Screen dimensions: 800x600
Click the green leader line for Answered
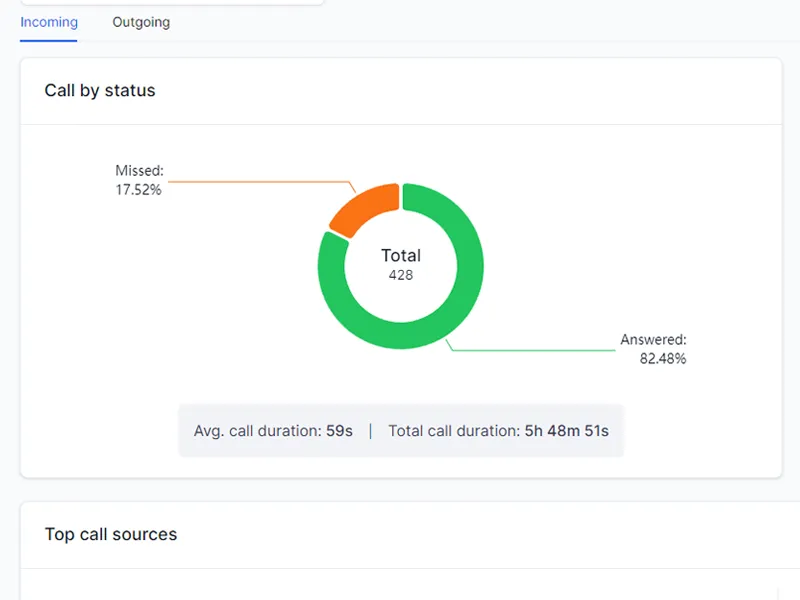(540, 350)
